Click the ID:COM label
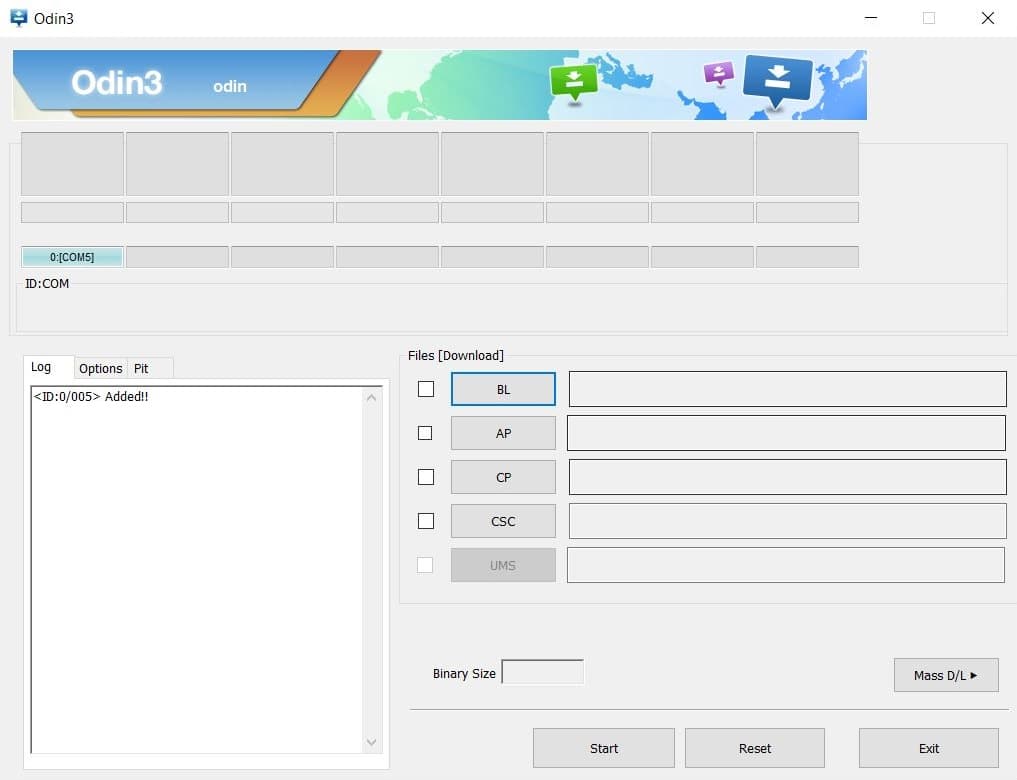Viewport: 1017px width, 780px height. pyautogui.click(x=47, y=283)
